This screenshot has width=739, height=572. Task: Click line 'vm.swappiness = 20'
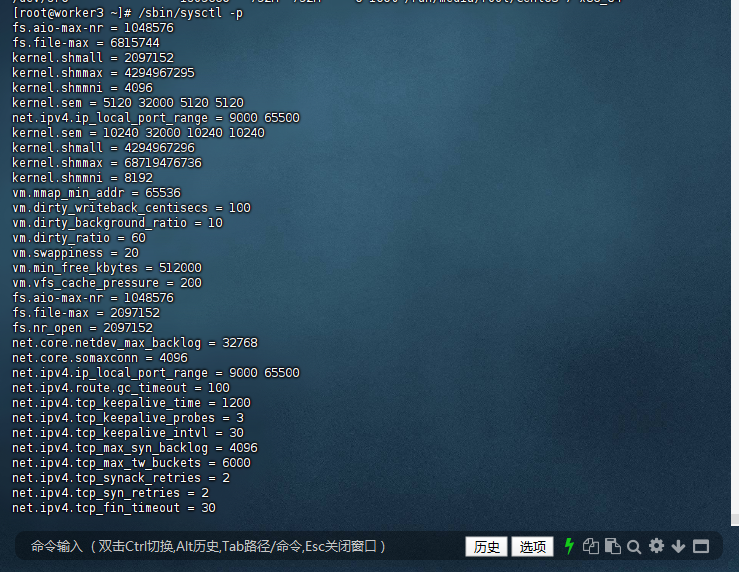click(x=75, y=253)
